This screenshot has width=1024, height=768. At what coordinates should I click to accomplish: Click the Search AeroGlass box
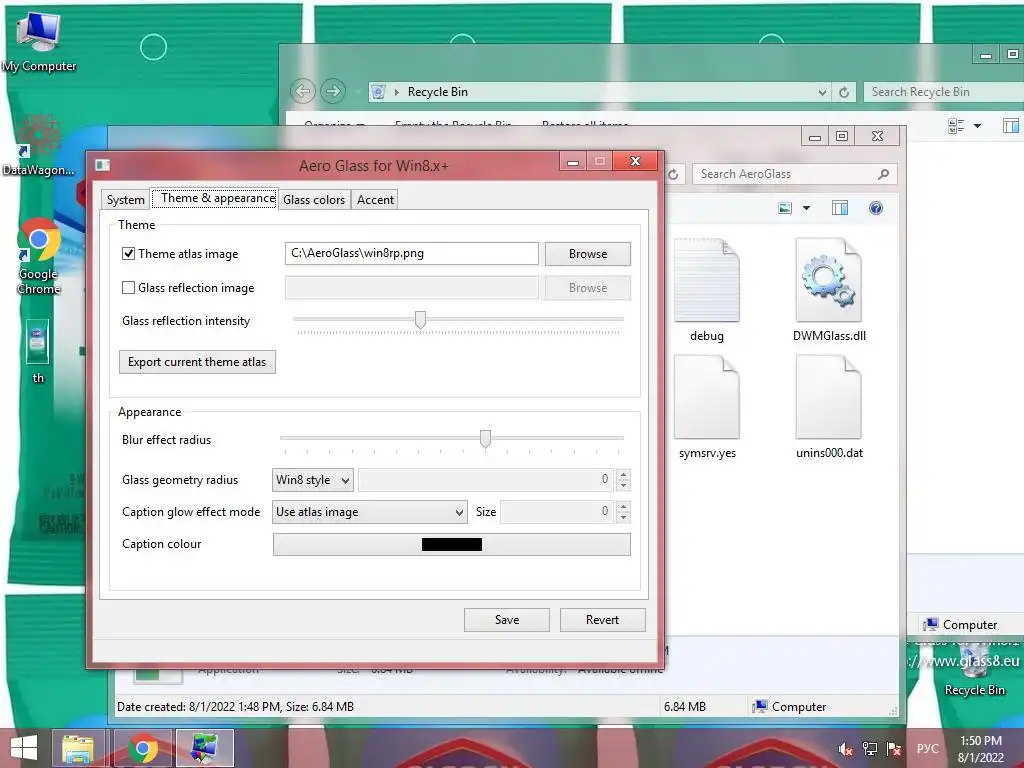click(x=786, y=174)
